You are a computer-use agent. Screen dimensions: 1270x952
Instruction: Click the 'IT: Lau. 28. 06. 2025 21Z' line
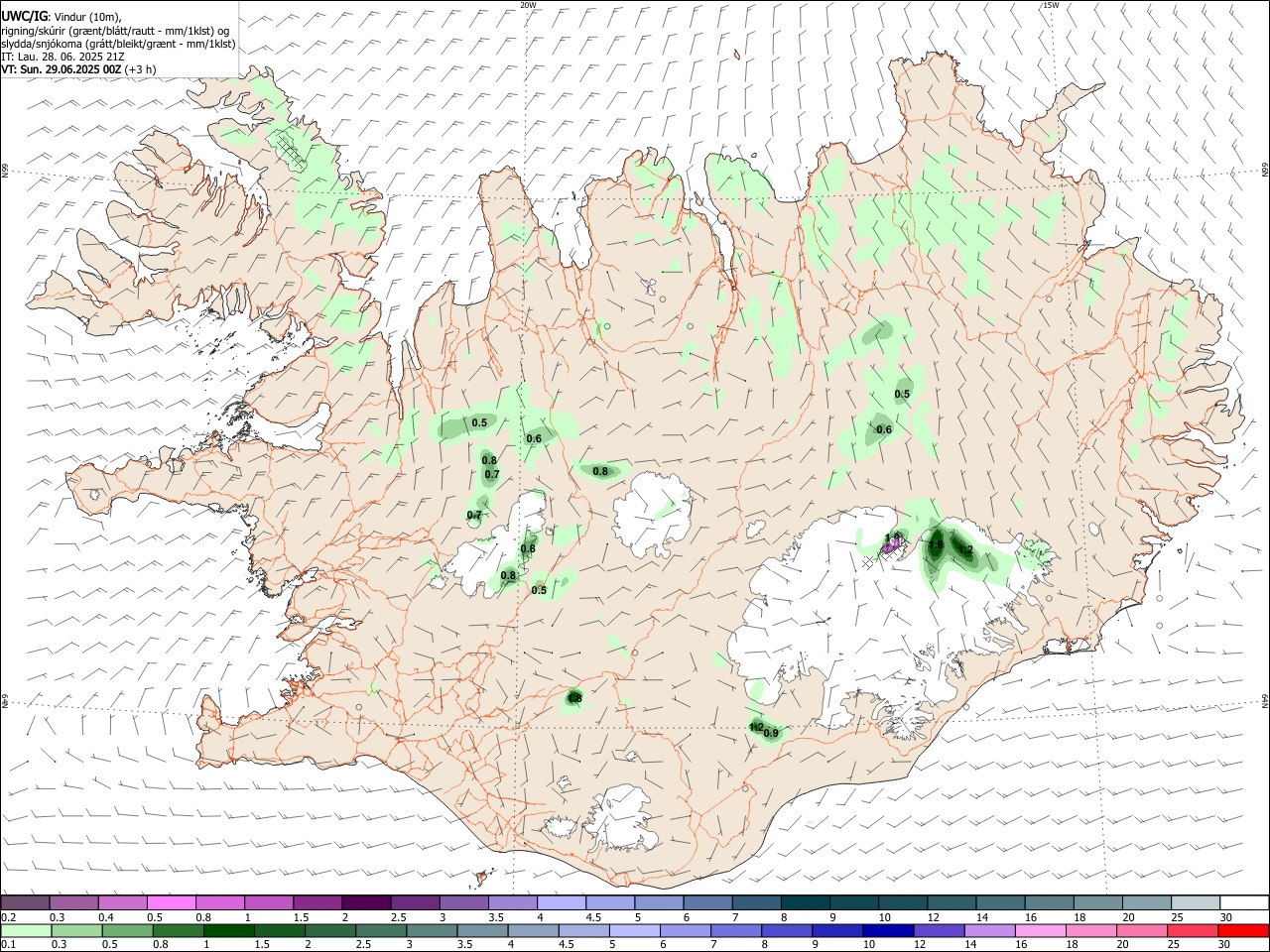[62, 57]
